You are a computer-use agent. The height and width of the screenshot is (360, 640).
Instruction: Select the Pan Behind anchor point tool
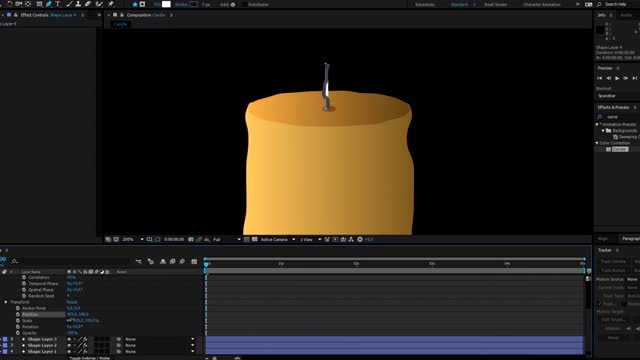coord(28,4)
